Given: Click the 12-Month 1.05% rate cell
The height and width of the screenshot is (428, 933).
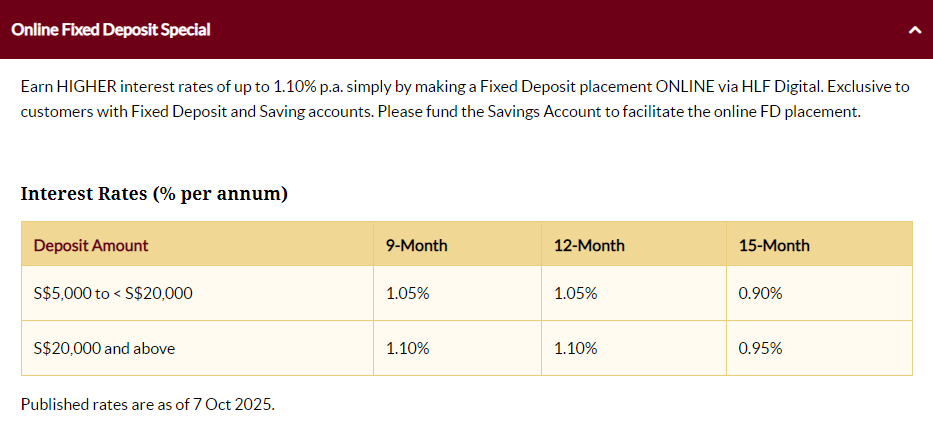Looking at the screenshot, I should [x=575, y=293].
